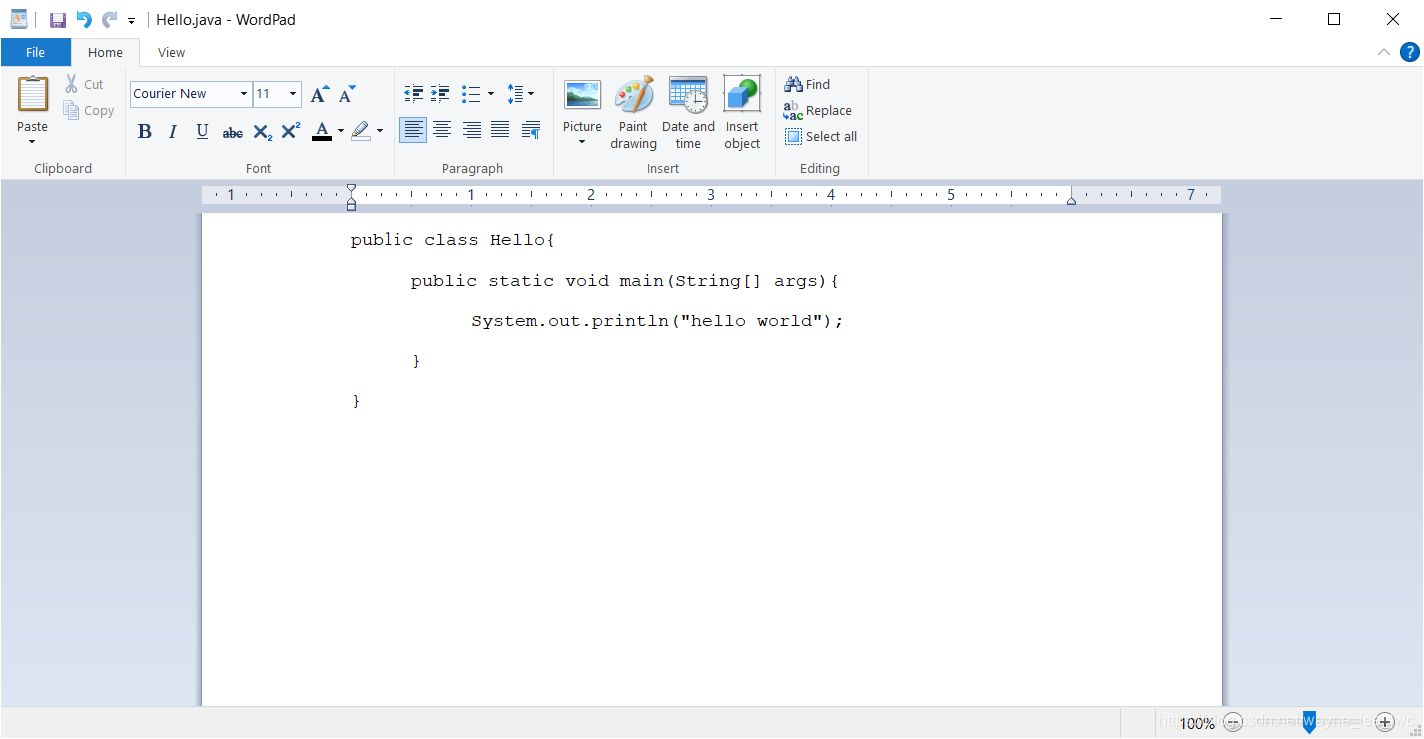Click the bullet list icon
1424x739 pixels.
(x=471, y=94)
